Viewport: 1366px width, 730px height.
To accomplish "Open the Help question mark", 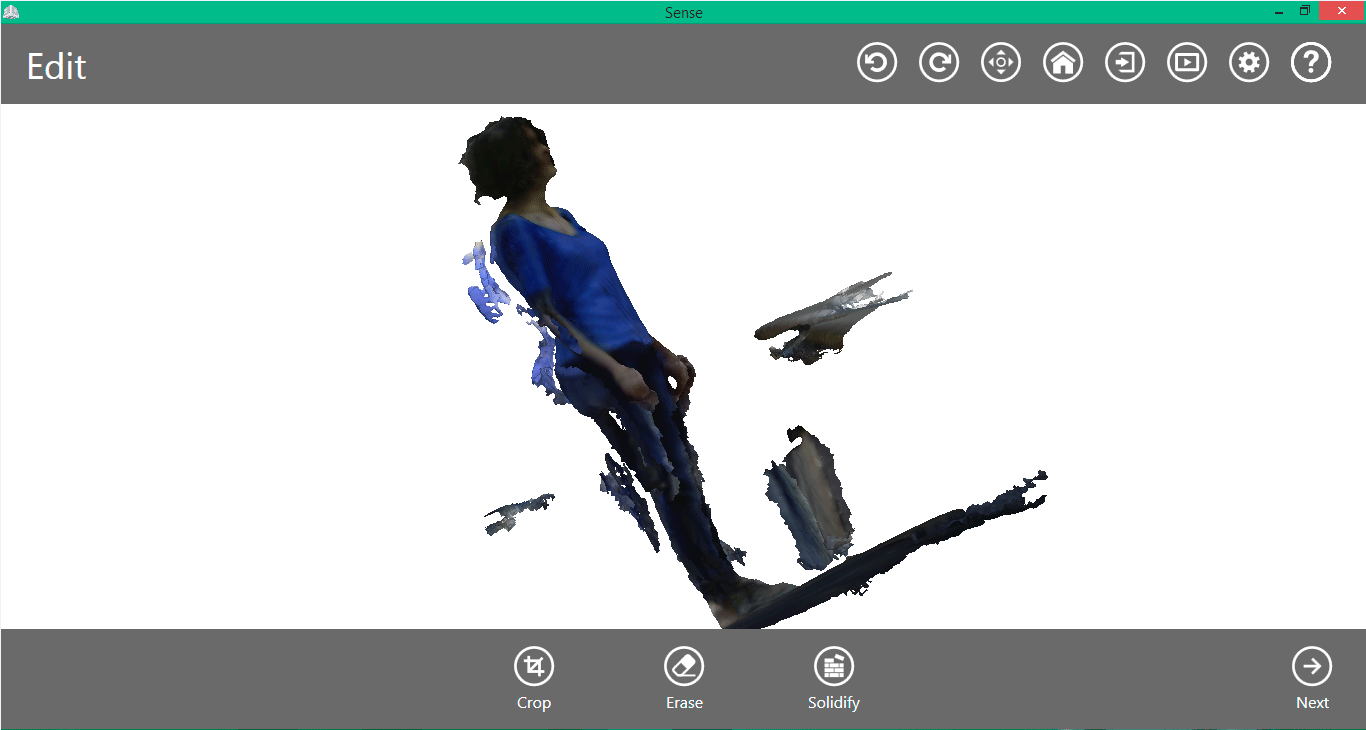I will click(x=1311, y=63).
